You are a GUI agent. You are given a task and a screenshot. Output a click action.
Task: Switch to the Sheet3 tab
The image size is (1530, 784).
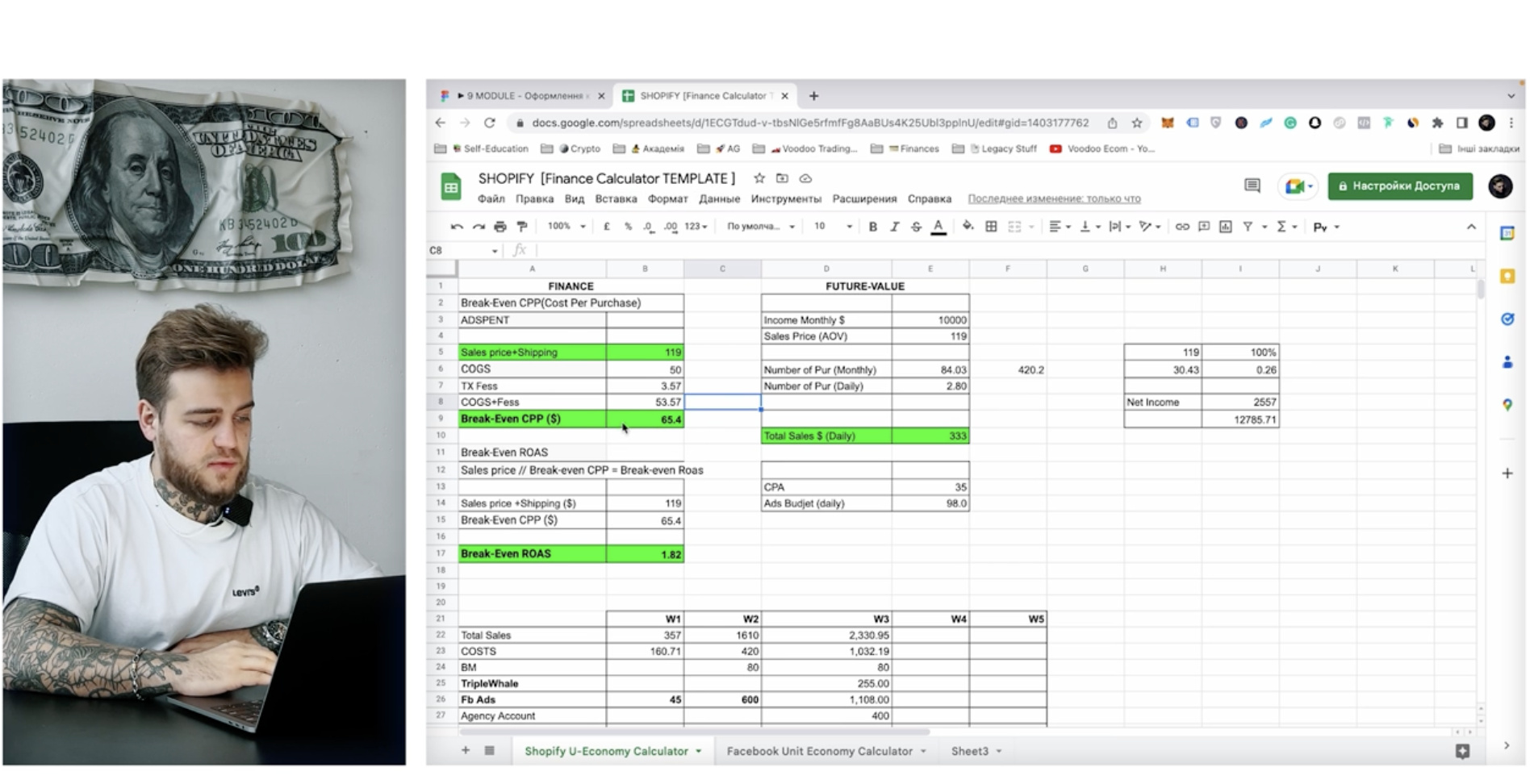pyautogui.click(x=976, y=751)
